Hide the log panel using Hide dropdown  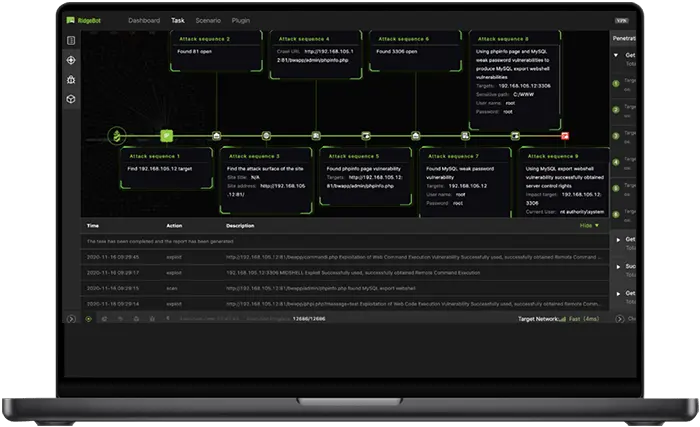click(x=589, y=226)
